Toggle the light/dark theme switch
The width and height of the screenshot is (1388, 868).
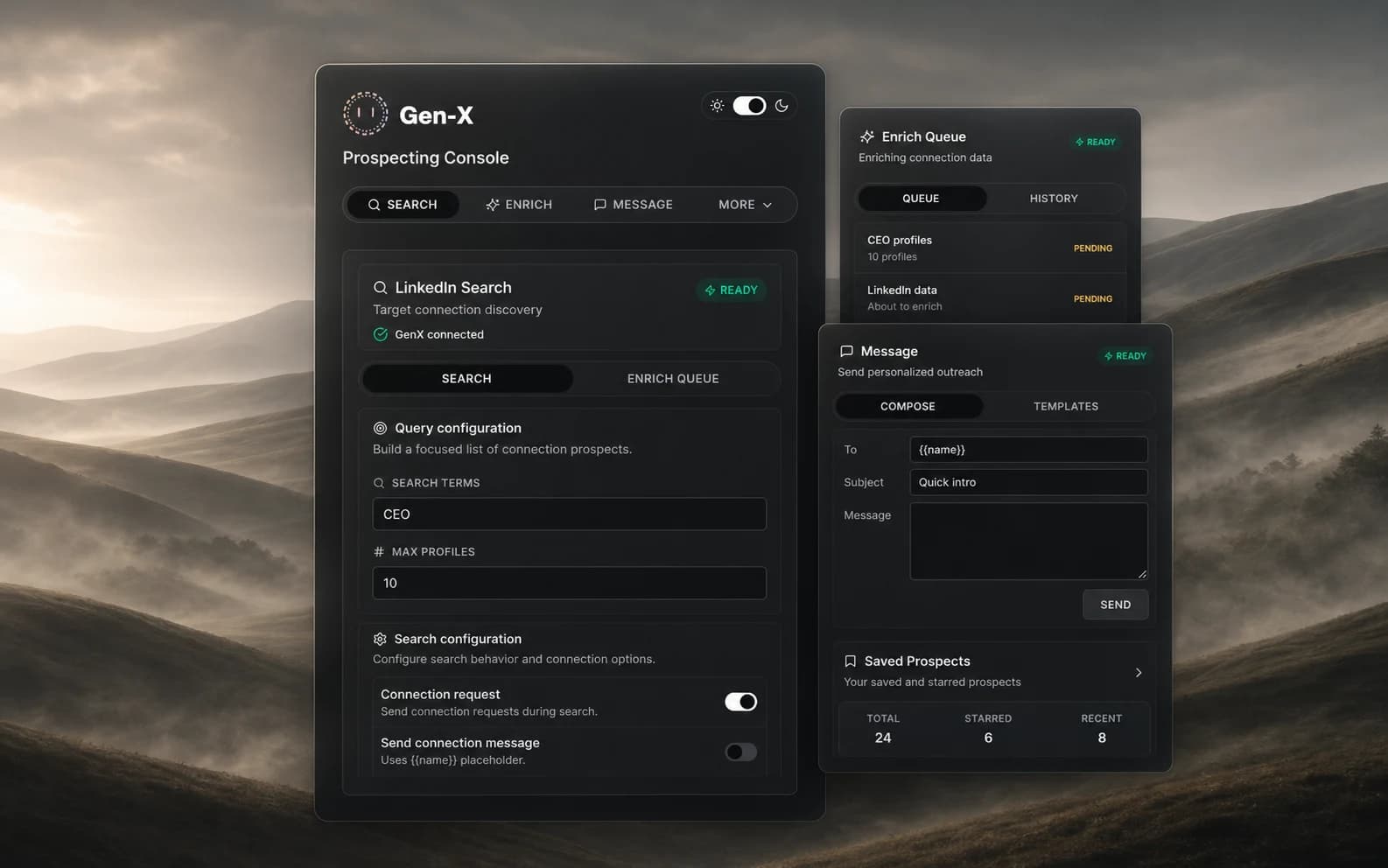click(749, 106)
